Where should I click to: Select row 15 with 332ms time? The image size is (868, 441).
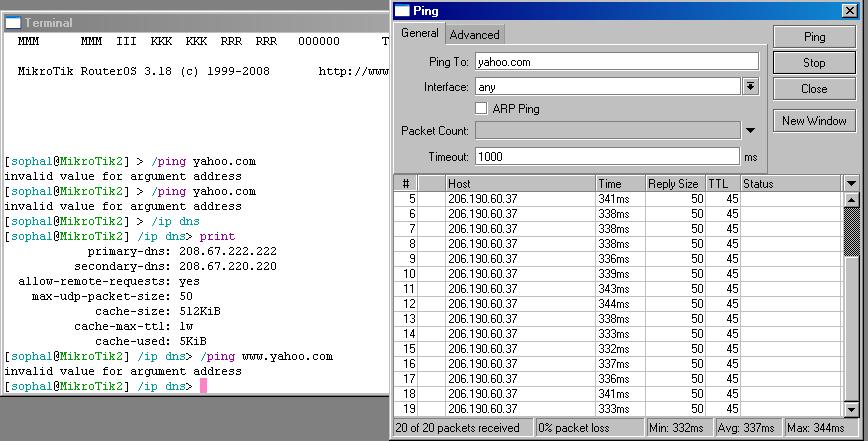tap(618, 349)
